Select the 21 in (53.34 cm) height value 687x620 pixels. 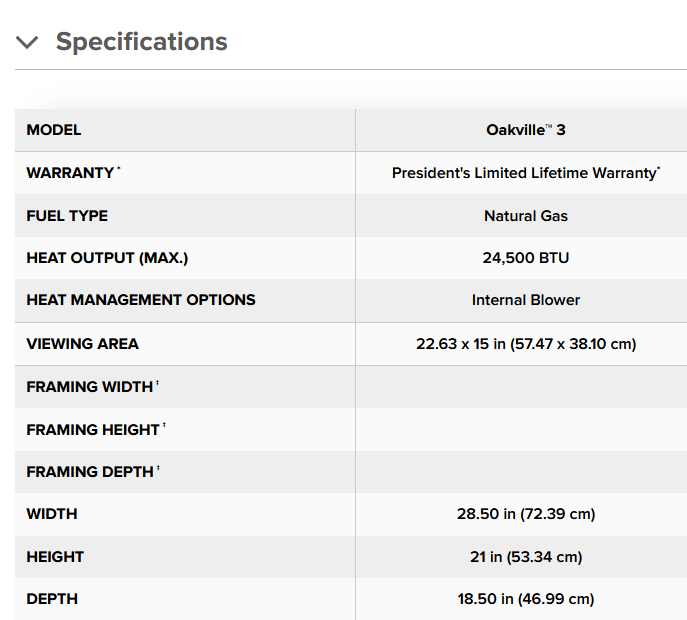tap(525, 557)
